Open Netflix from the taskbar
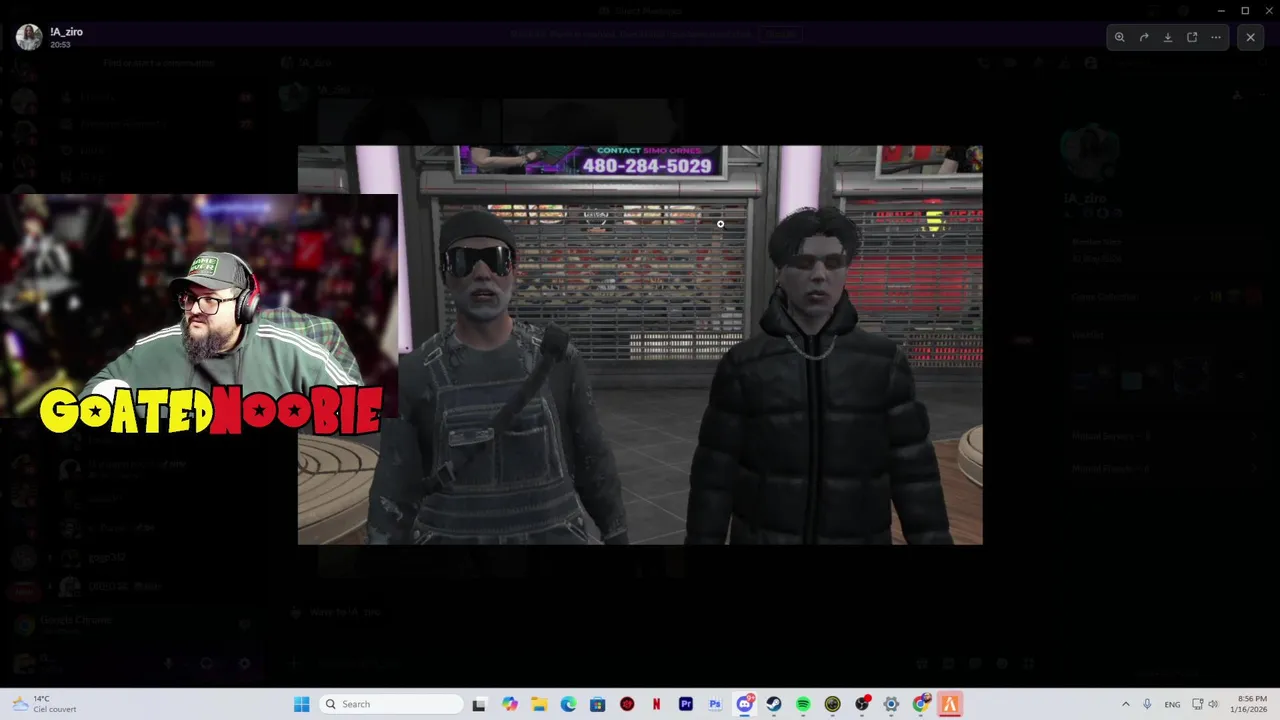The image size is (1280, 720). point(656,704)
